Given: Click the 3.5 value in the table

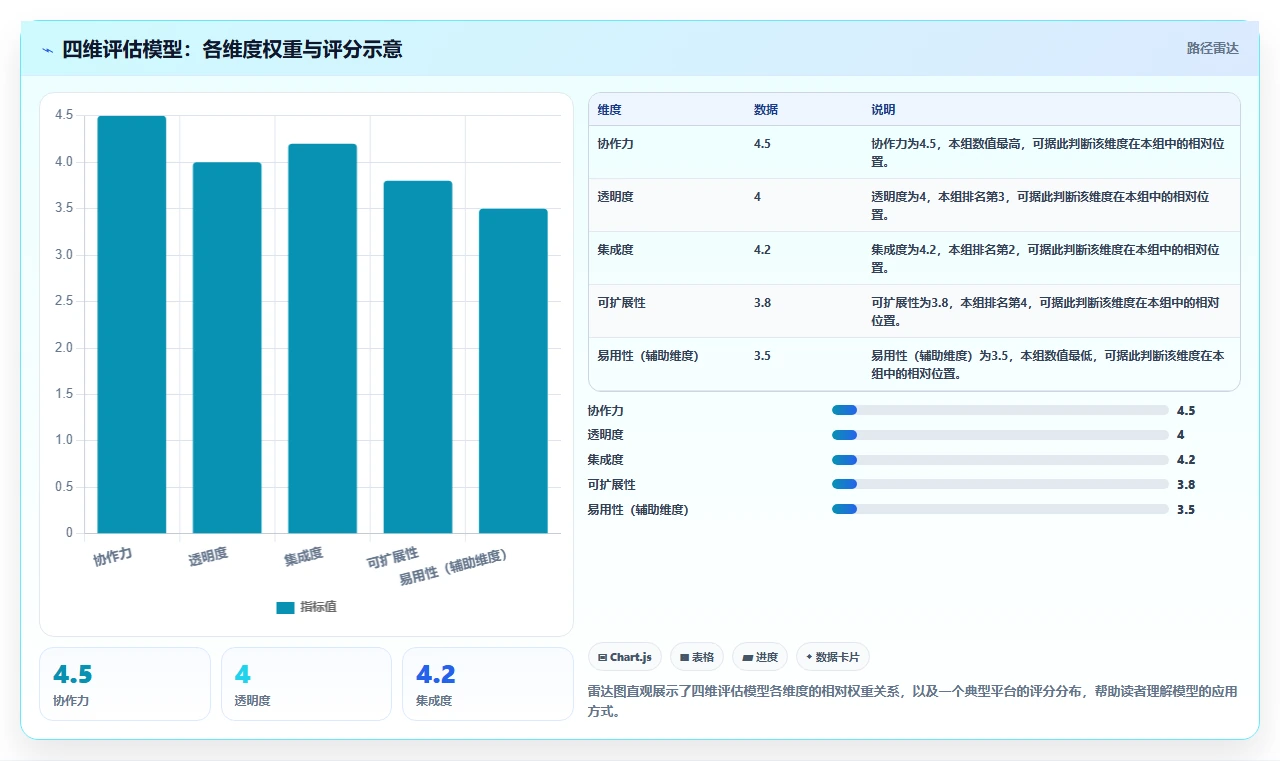Looking at the screenshot, I should pos(762,356).
